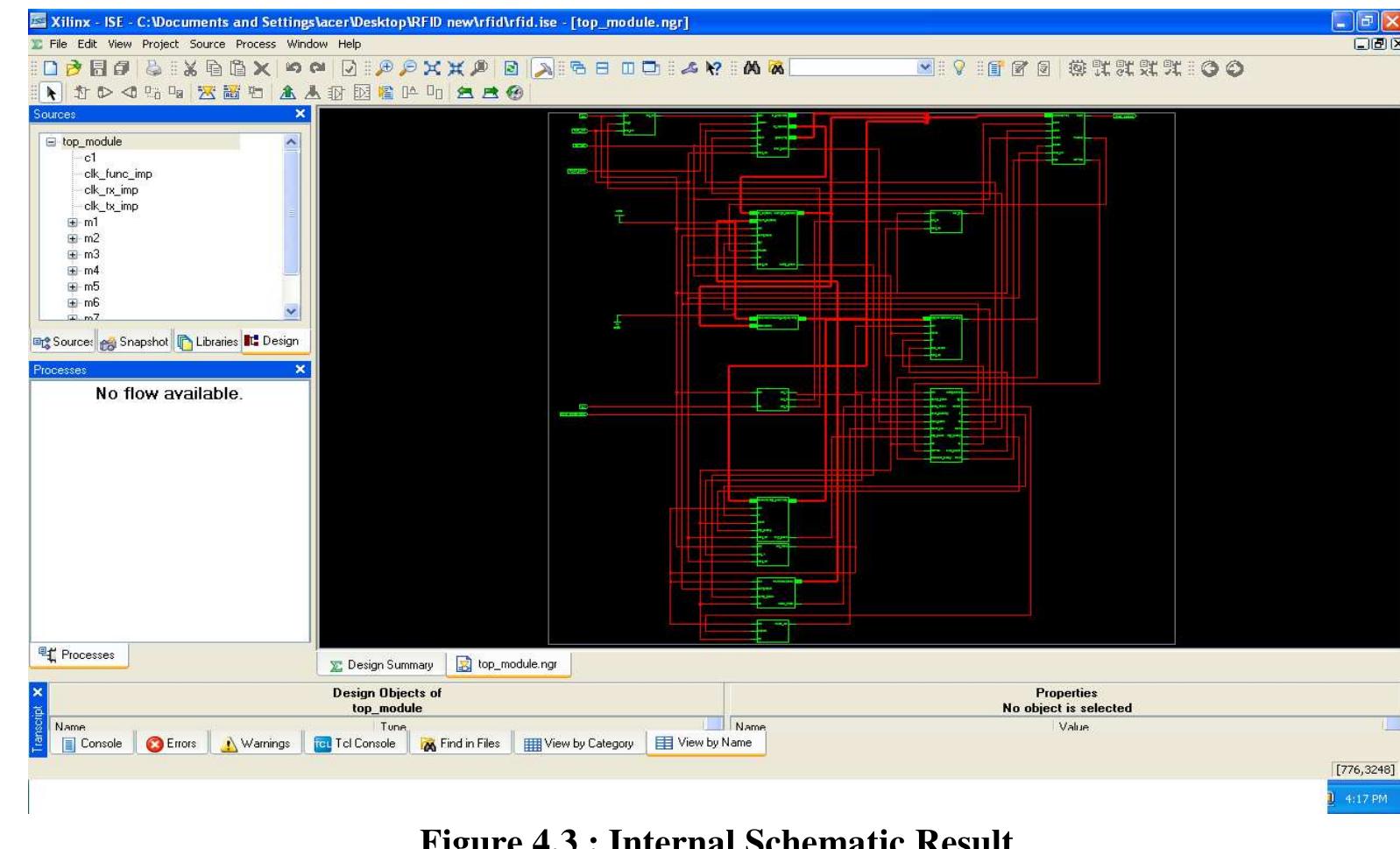The width and height of the screenshot is (1400, 849).
Task: Click the Zoom In magnifier icon
Action: point(384,68)
